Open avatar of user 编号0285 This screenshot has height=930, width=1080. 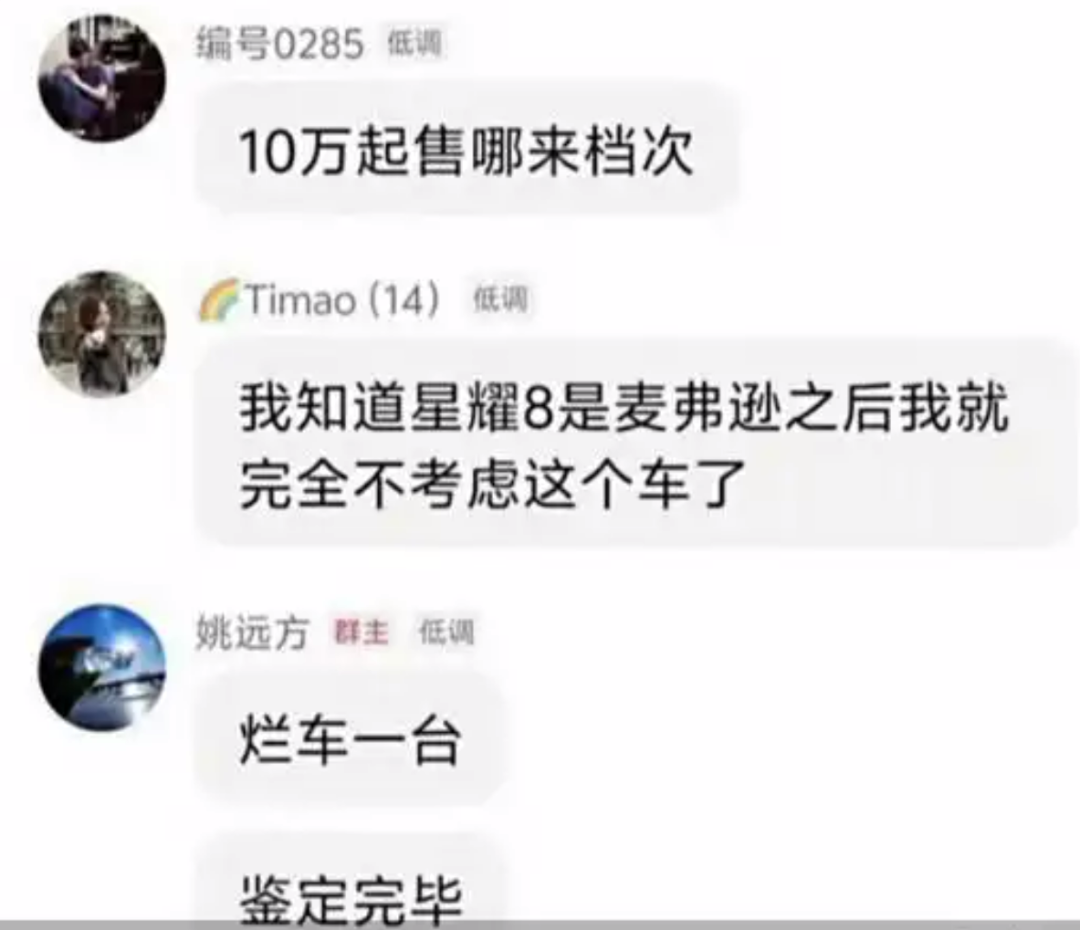(x=102, y=77)
